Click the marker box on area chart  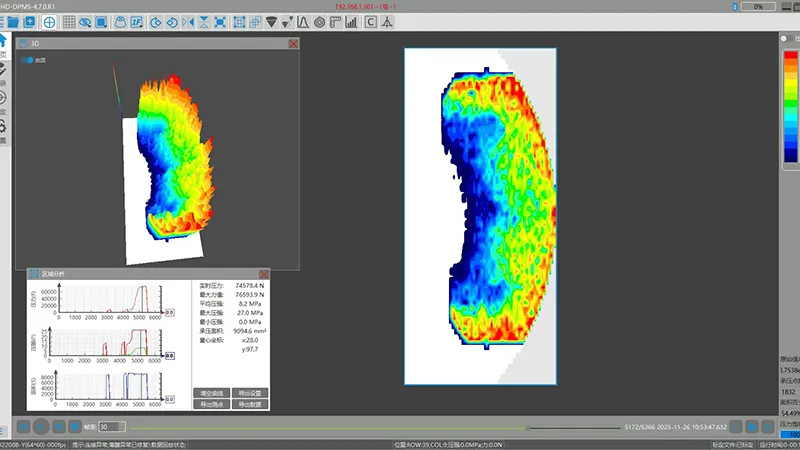[169, 399]
